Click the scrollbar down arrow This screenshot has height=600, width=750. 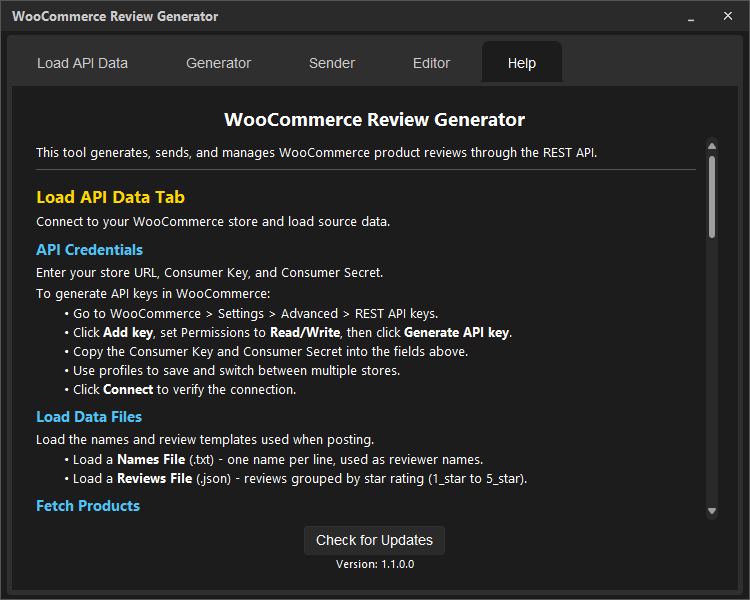click(x=712, y=511)
